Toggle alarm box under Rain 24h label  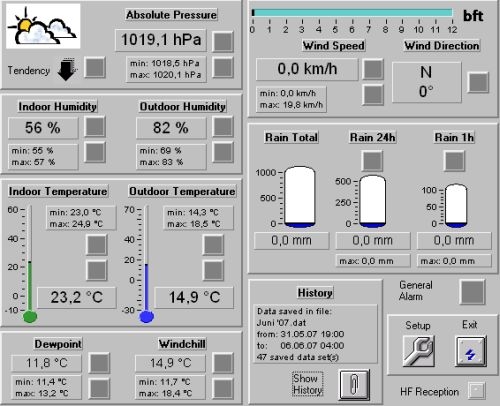click(x=372, y=161)
